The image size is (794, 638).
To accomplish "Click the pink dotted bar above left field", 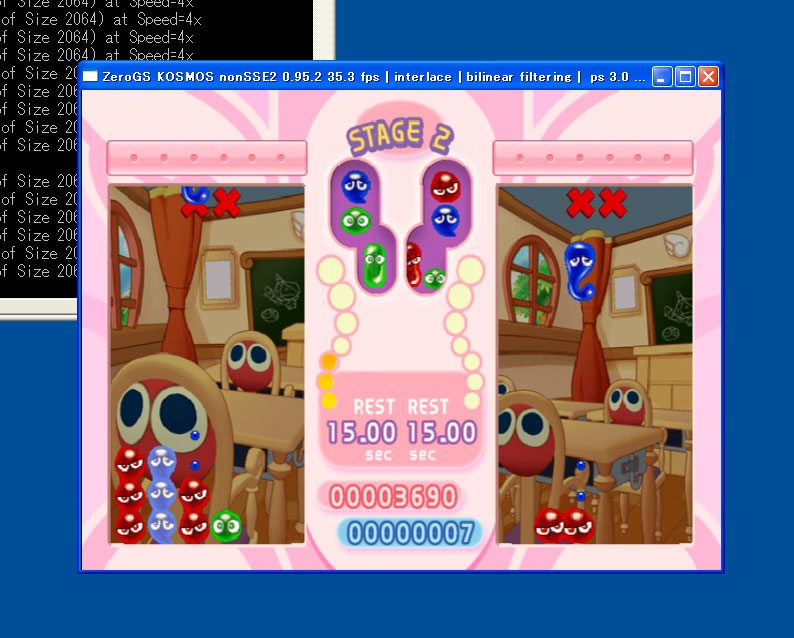I will click(x=207, y=158).
